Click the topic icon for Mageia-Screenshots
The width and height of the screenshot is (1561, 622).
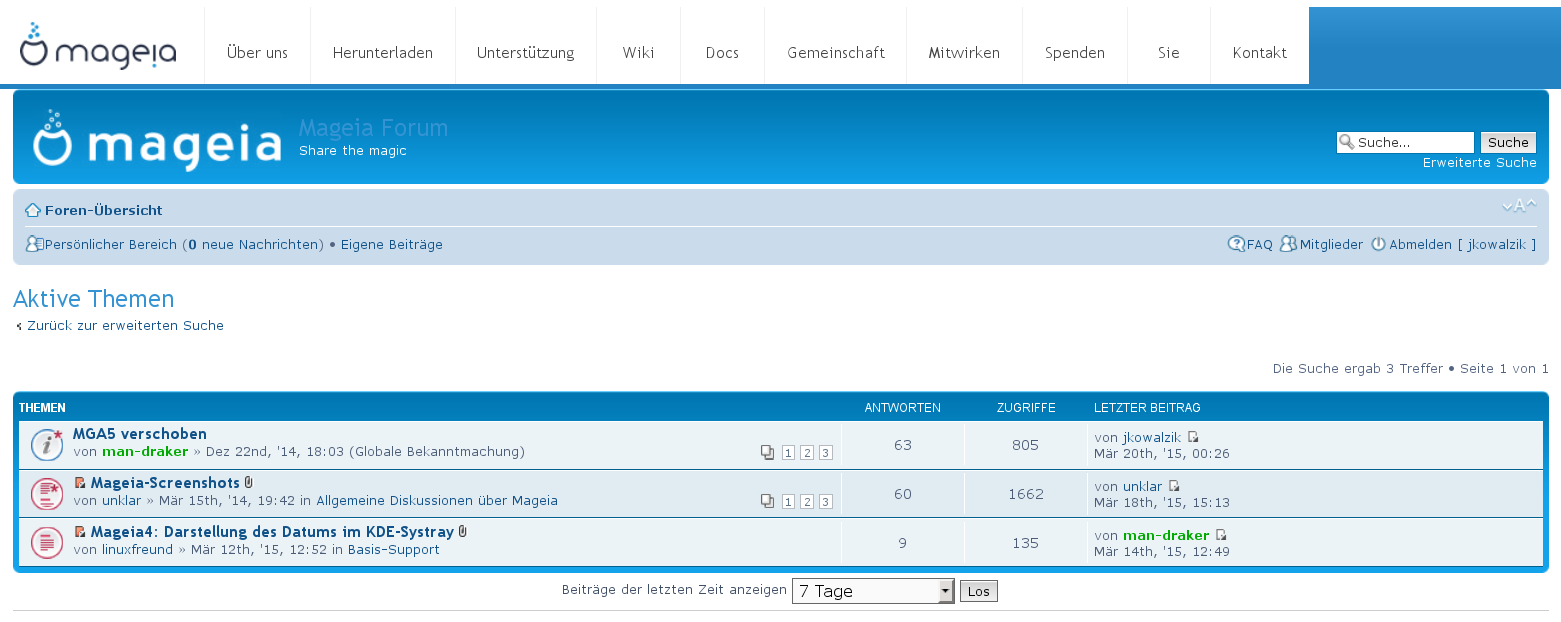point(47,492)
